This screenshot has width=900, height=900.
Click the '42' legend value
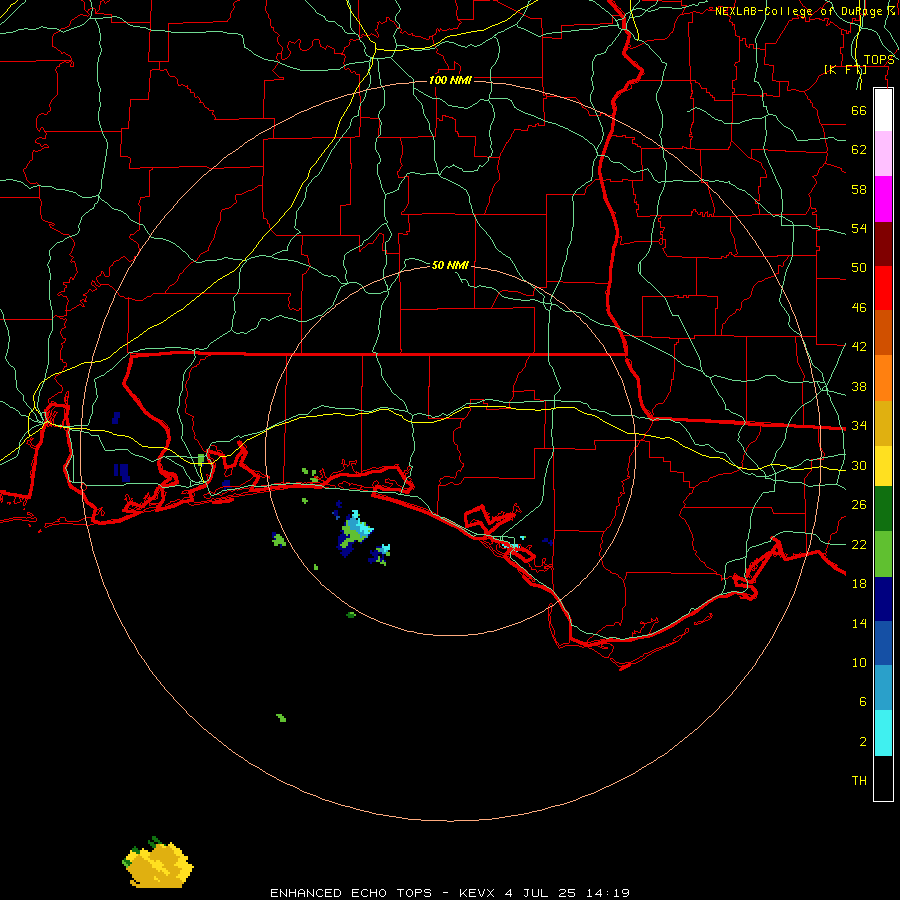(859, 346)
